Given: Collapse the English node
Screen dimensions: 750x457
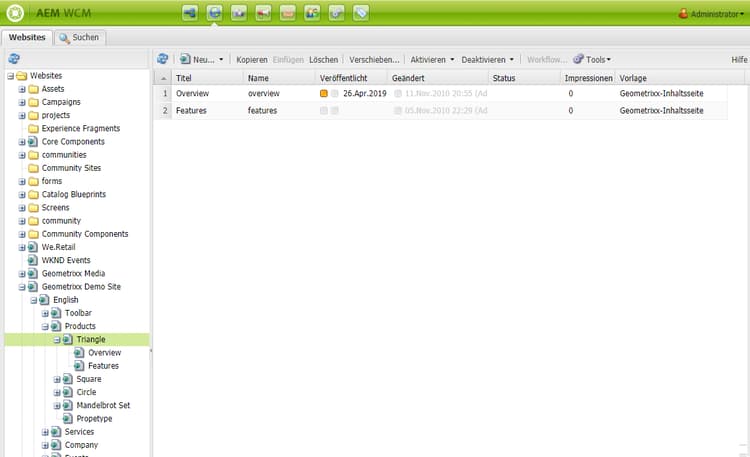Looking at the screenshot, I should (x=33, y=300).
